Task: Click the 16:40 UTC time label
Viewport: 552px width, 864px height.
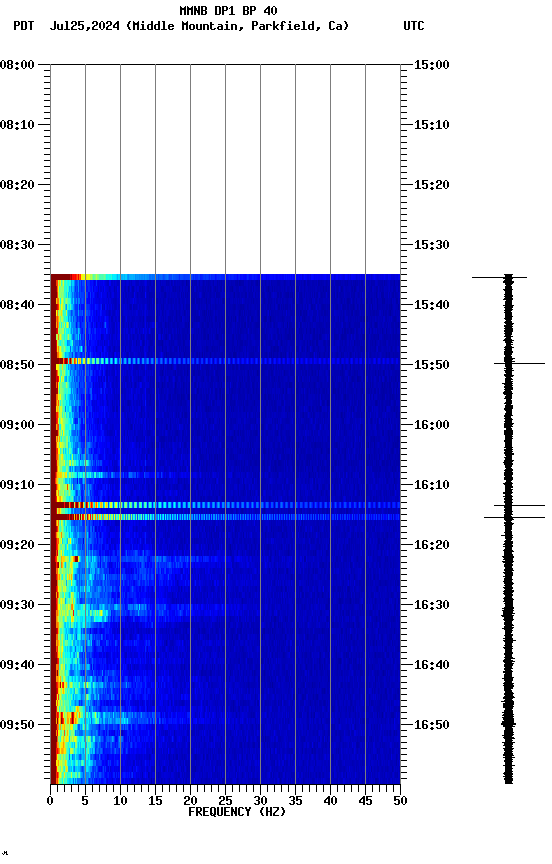Action: tap(432, 665)
